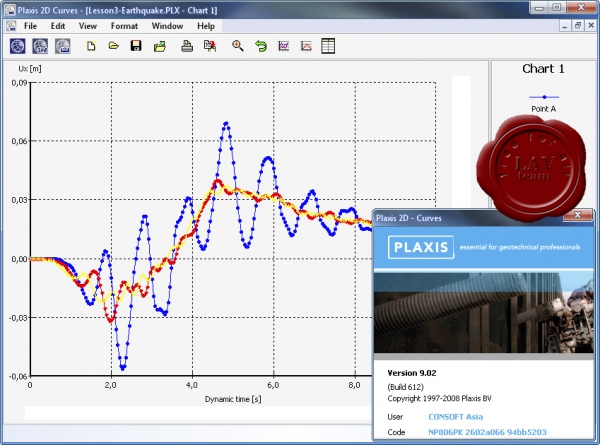Show the data table view

(x=328, y=46)
